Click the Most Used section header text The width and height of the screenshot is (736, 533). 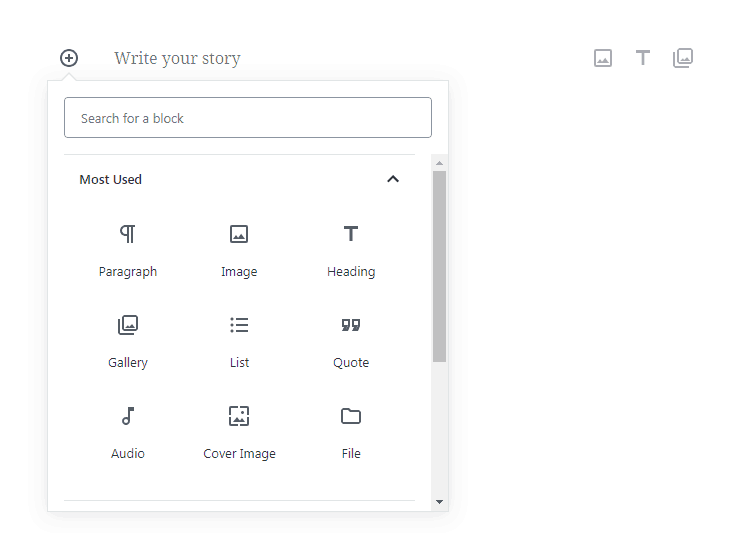(x=110, y=179)
